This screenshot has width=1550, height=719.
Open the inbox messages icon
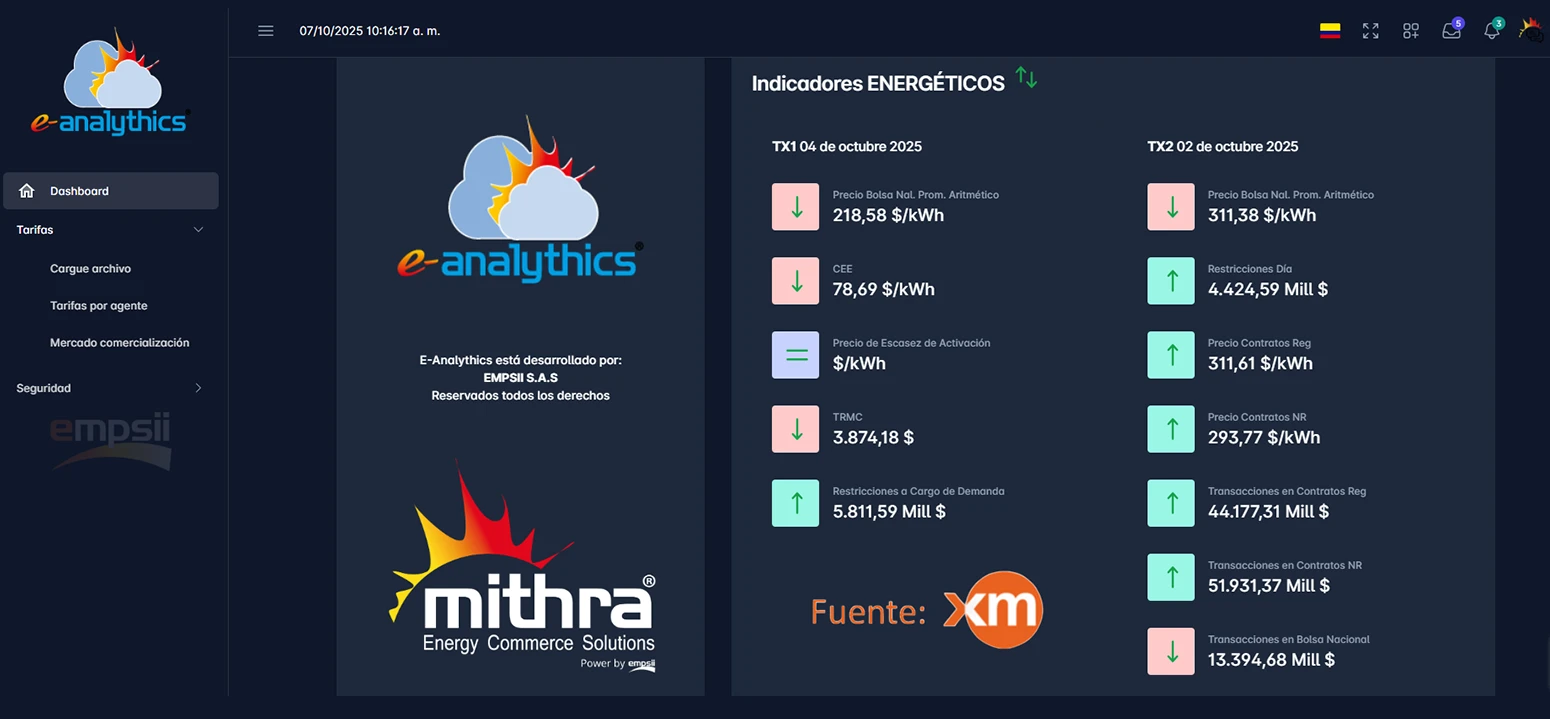click(x=1451, y=31)
